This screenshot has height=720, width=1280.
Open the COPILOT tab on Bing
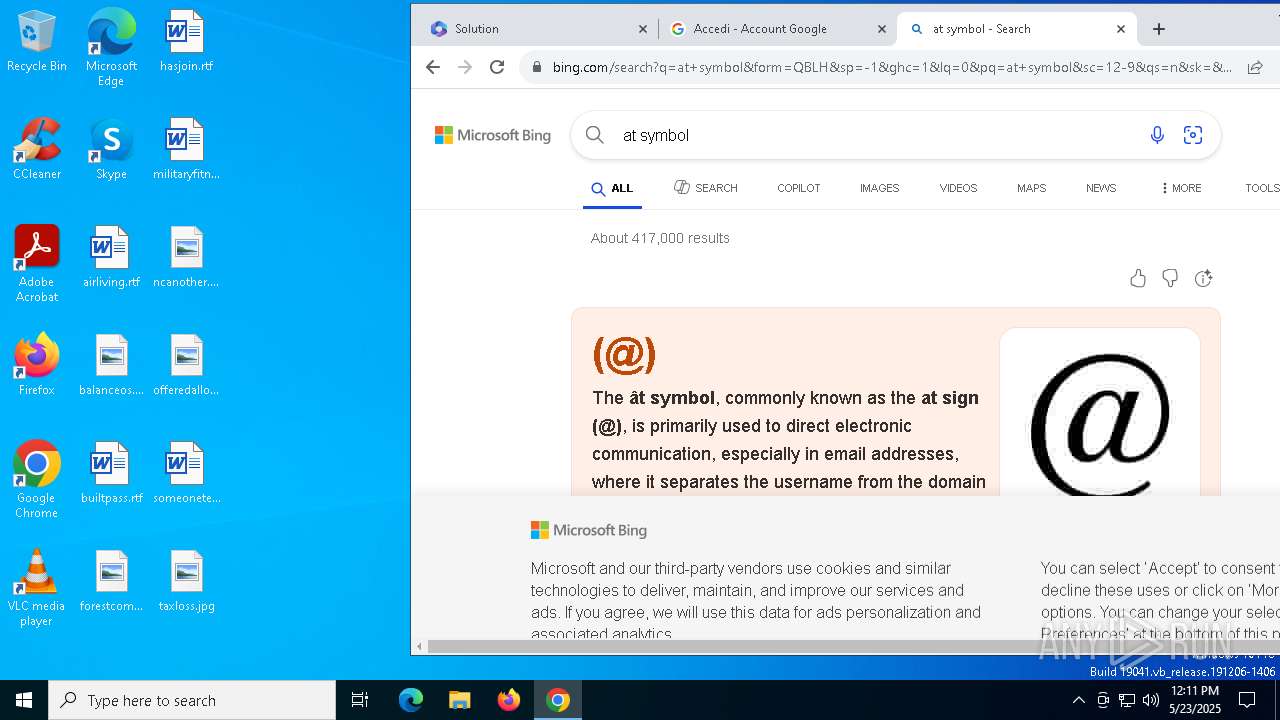(x=798, y=188)
